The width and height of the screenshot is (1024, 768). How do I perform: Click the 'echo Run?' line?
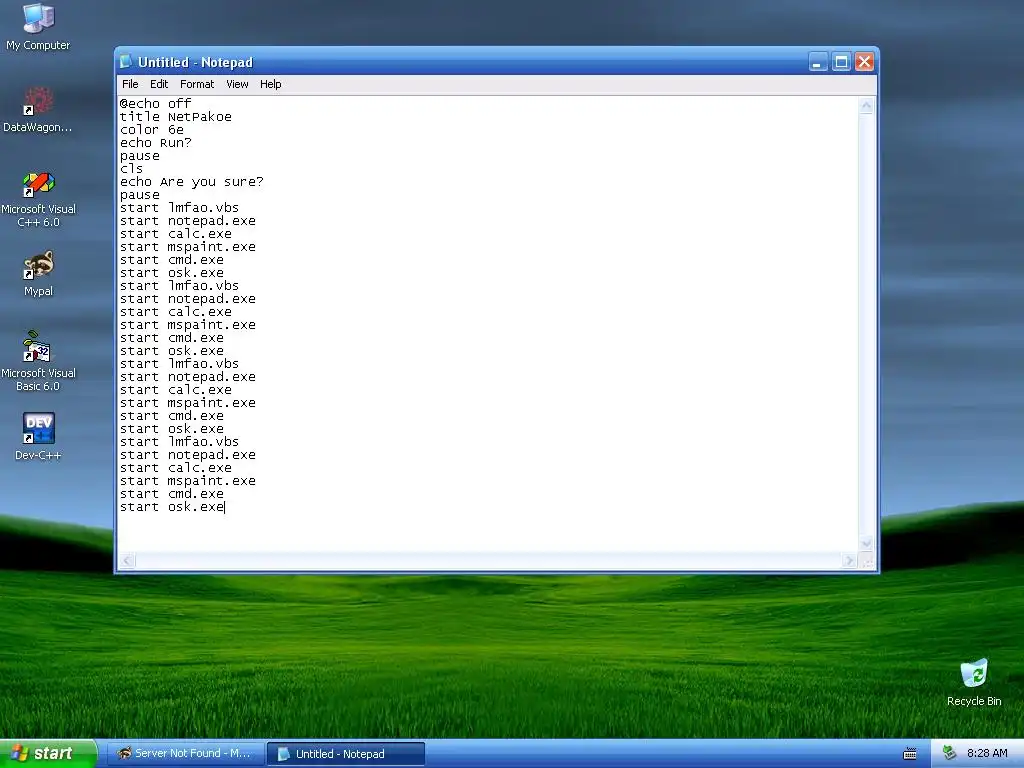155,143
